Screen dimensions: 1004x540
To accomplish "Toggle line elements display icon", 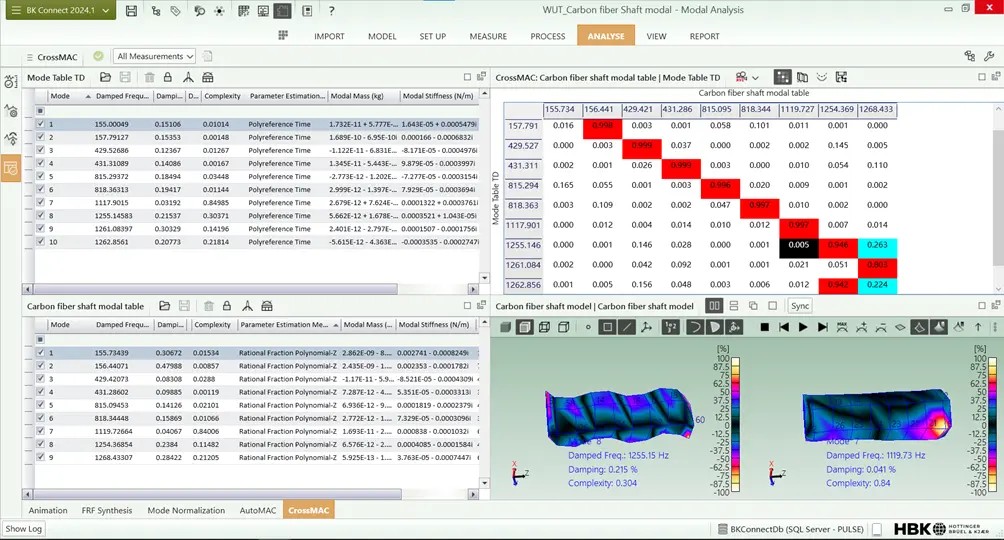I will pyautogui.click(x=627, y=327).
